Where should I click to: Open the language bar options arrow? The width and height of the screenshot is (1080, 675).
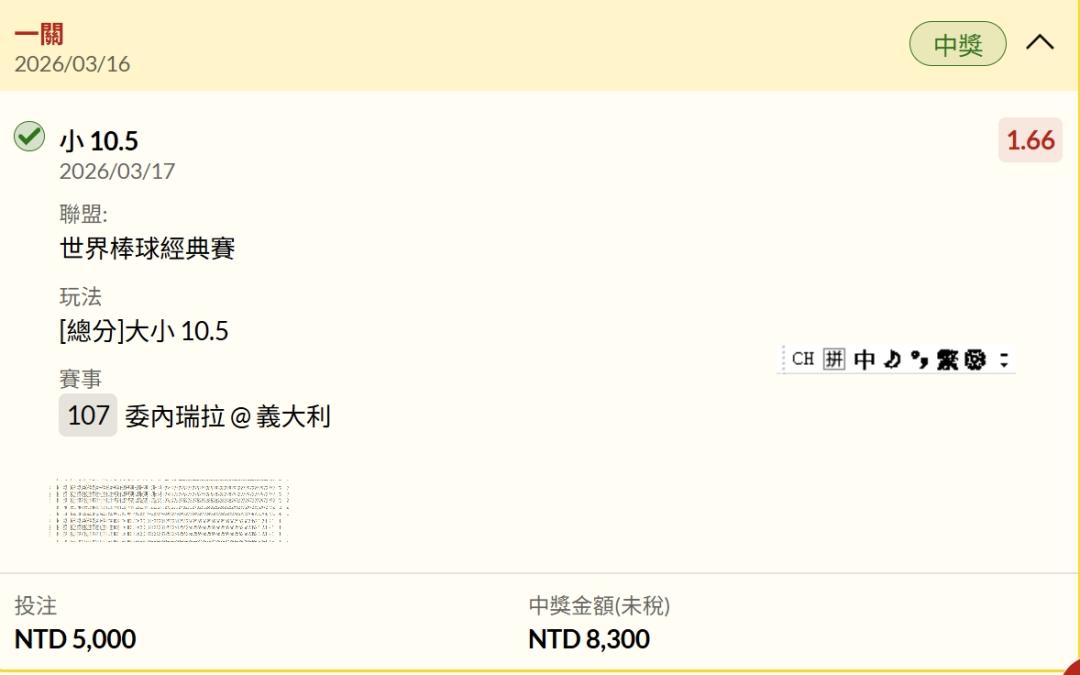[1004, 359]
